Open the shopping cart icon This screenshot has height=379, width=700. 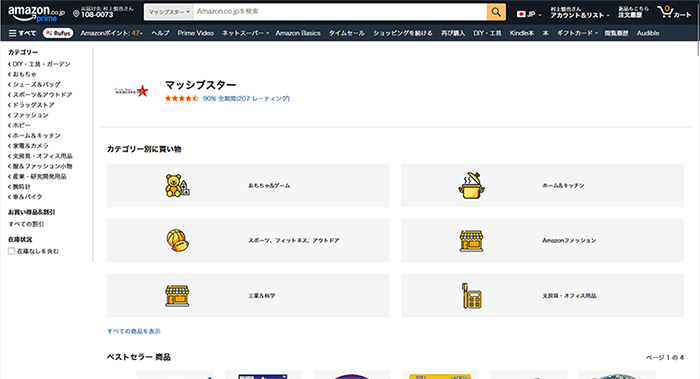(x=674, y=12)
